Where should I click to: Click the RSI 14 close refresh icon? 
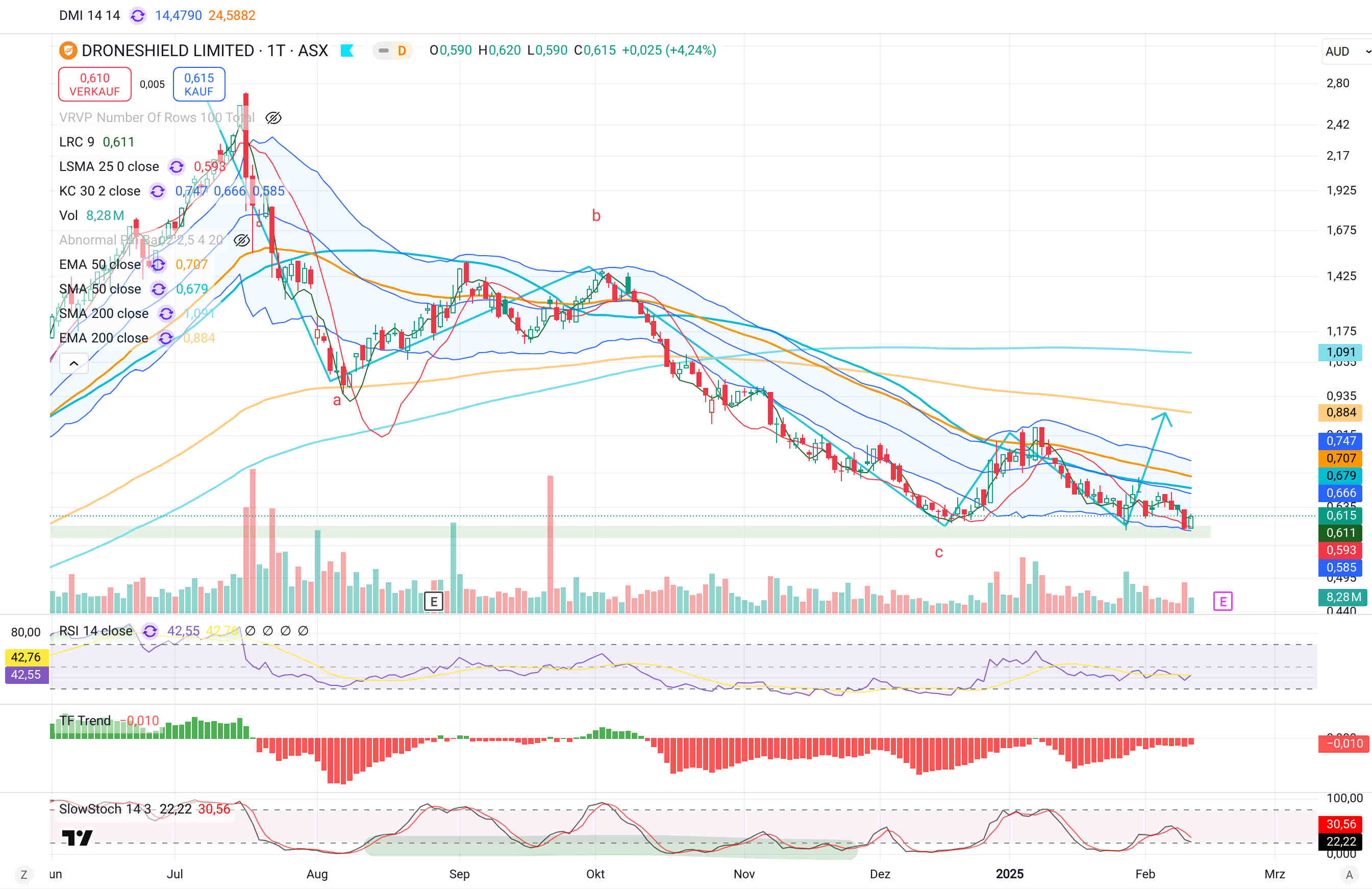pos(150,631)
